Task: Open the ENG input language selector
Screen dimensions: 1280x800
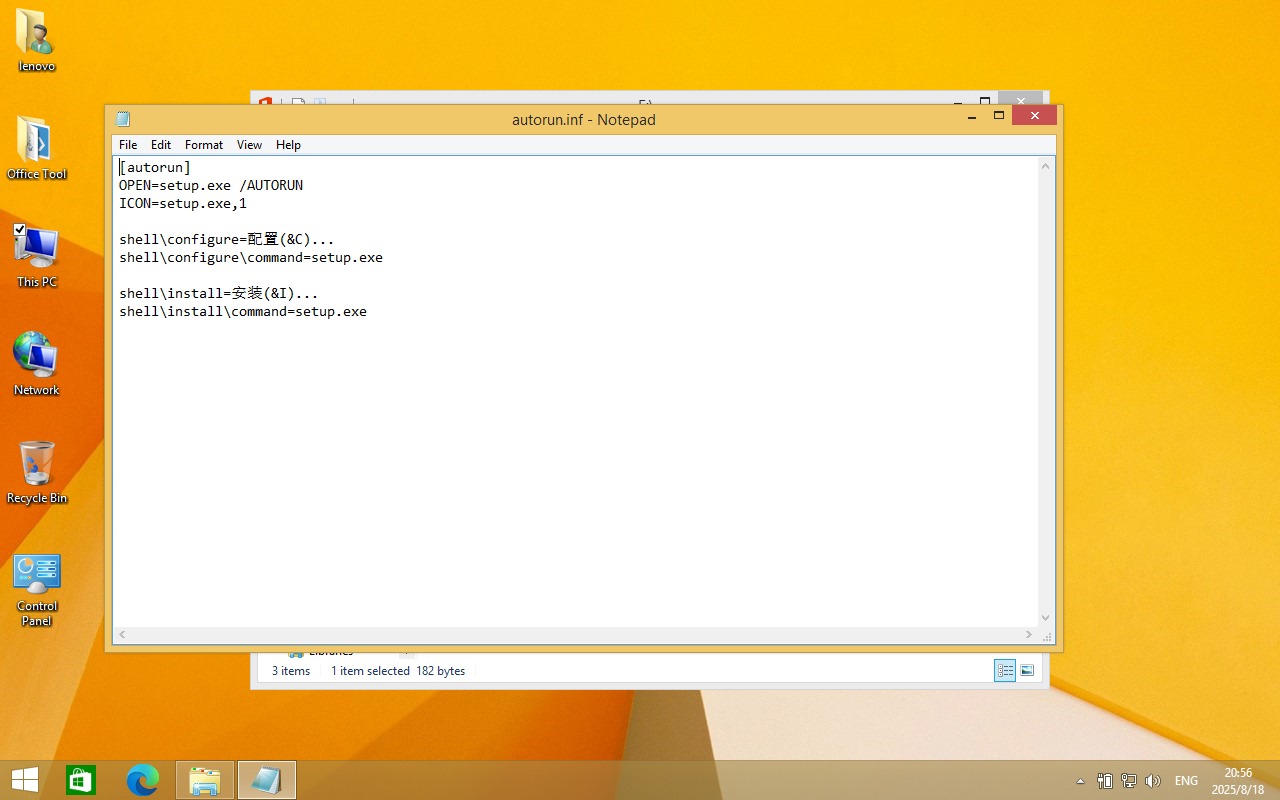Action: point(1186,781)
